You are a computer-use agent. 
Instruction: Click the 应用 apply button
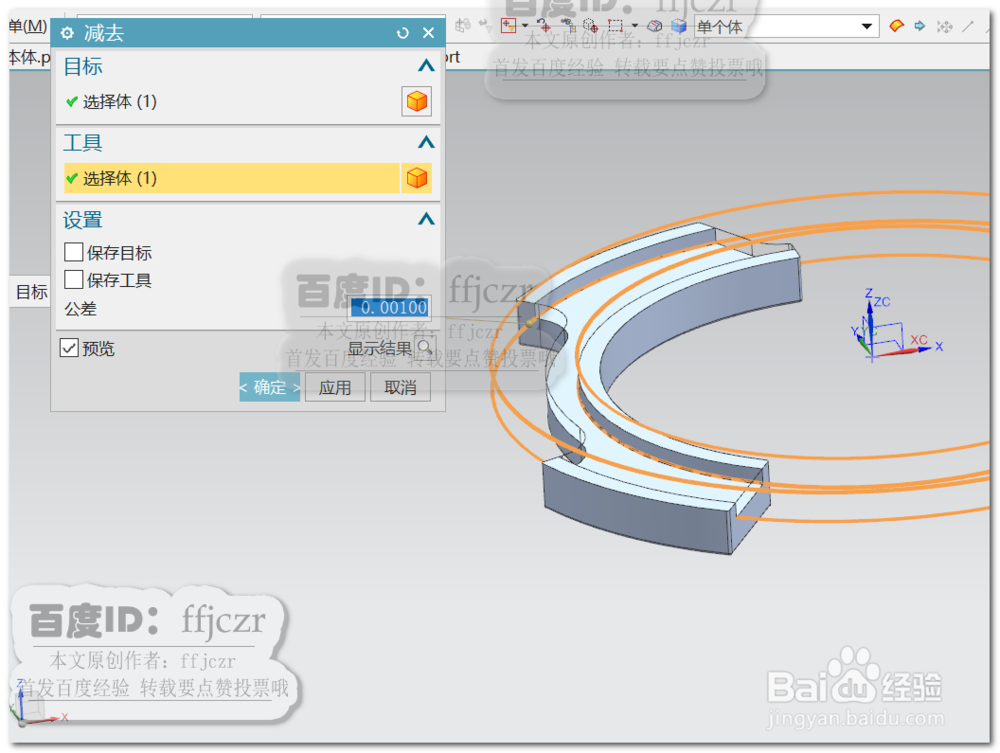335,387
